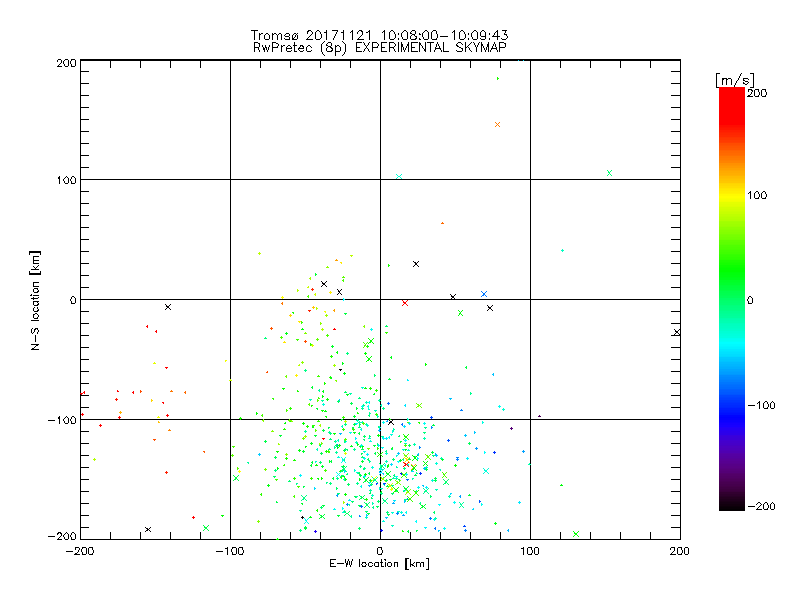
Task: Select the isolated orange dot near E-W 40, N-S 65
Action: [442, 223]
